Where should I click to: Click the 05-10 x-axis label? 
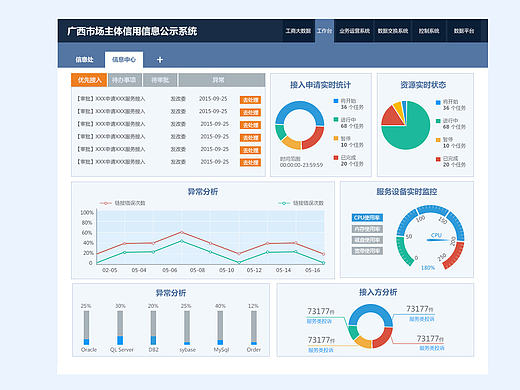pyautogui.click(x=227, y=270)
